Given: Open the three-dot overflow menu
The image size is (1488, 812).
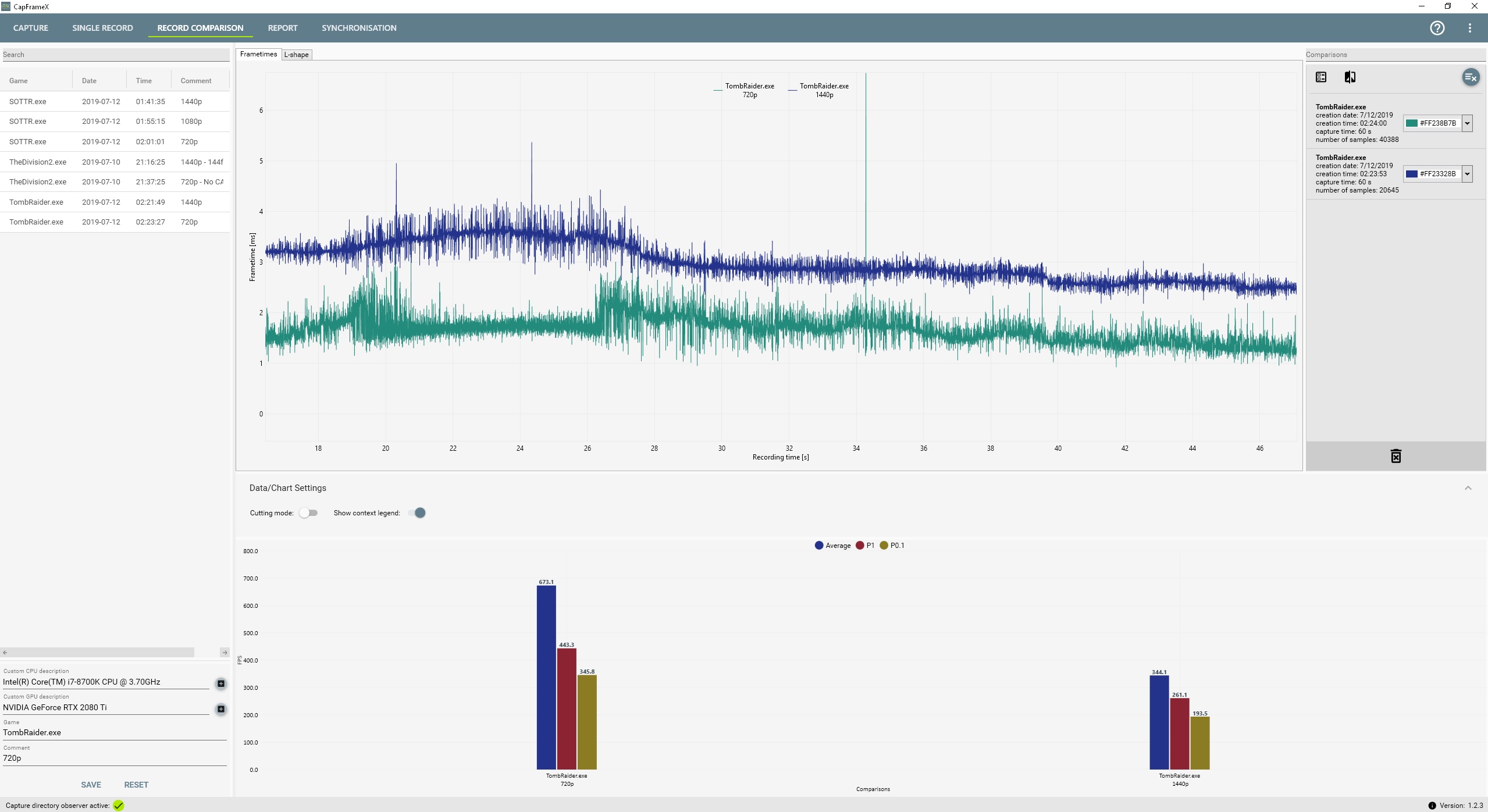Looking at the screenshot, I should tap(1469, 28).
